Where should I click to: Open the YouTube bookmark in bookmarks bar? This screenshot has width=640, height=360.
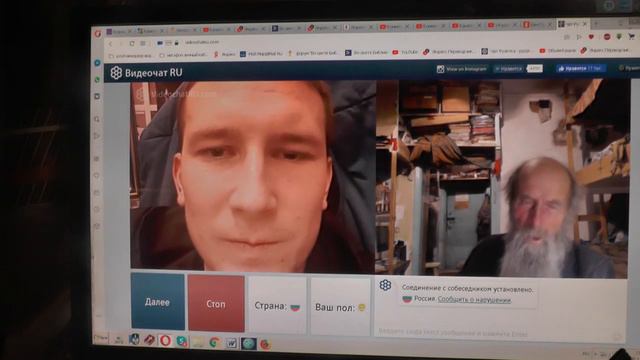[405, 52]
